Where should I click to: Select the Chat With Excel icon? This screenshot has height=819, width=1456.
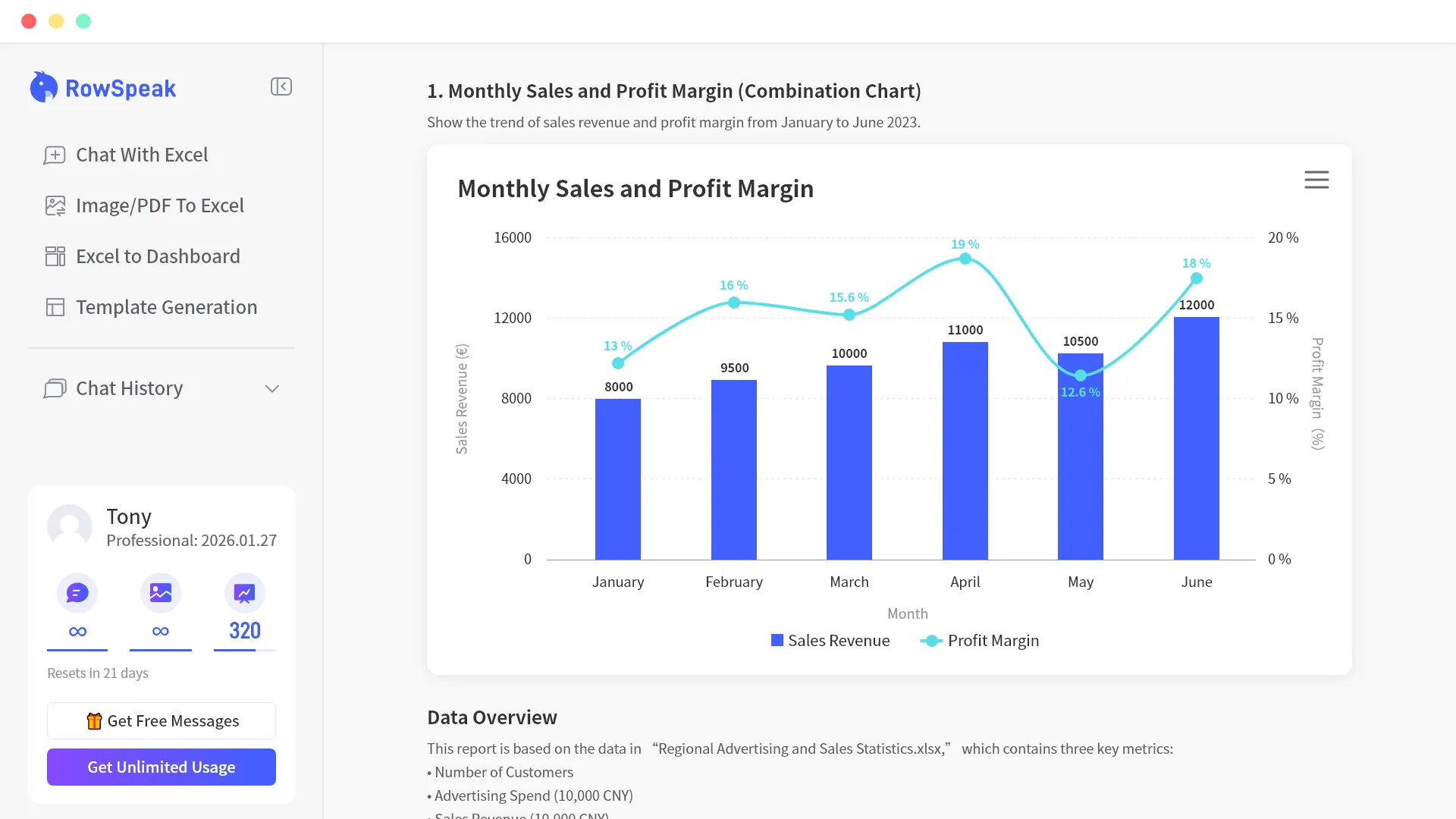coord(55,155)
